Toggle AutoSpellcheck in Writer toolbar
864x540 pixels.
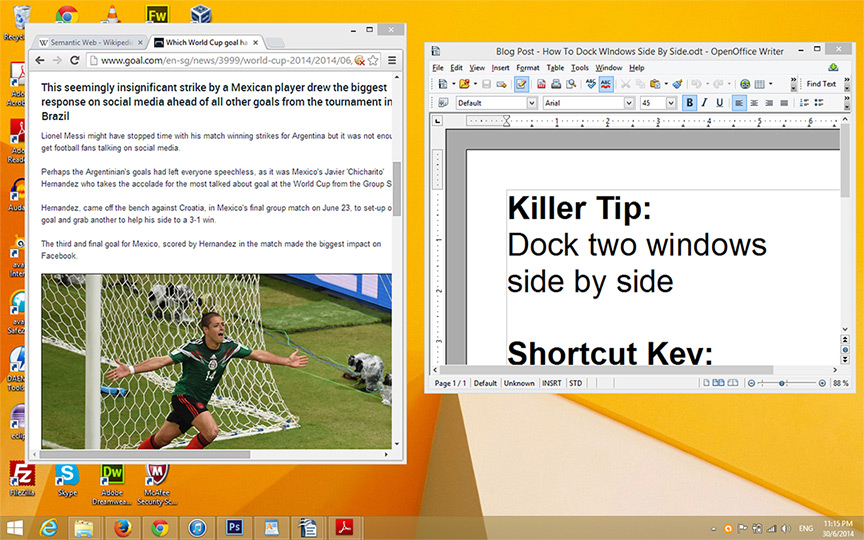(x=606, y=84)
